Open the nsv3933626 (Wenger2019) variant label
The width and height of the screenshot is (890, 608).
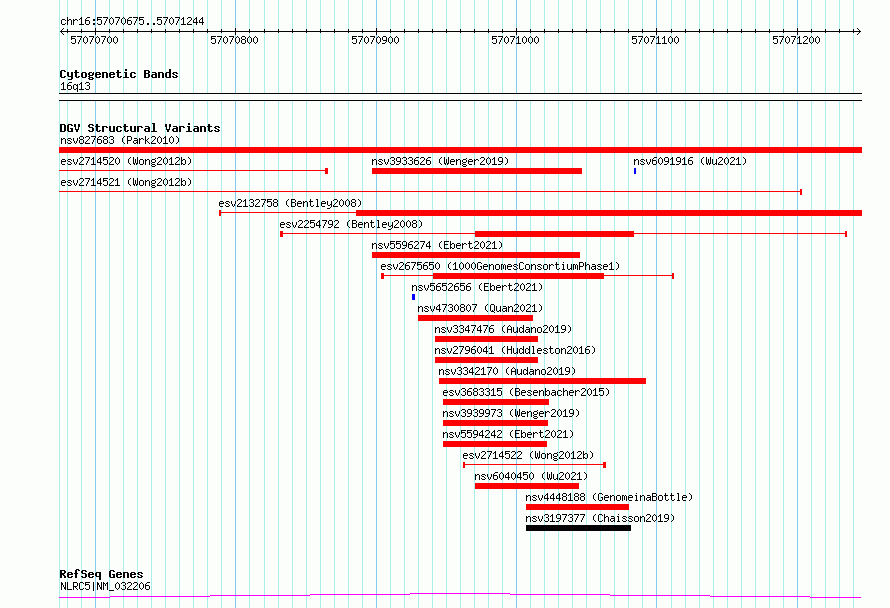coord(440,161)
